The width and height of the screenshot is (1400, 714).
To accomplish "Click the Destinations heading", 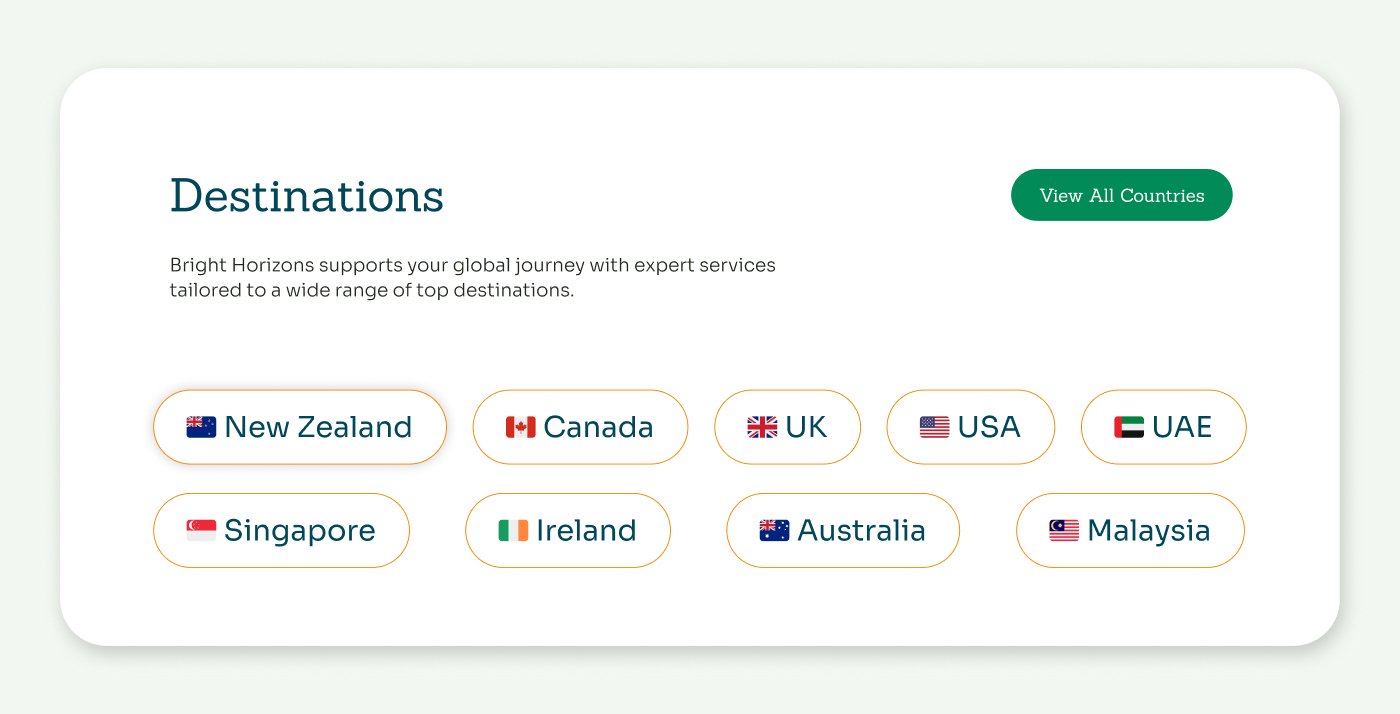I will (x=306, y=196).
